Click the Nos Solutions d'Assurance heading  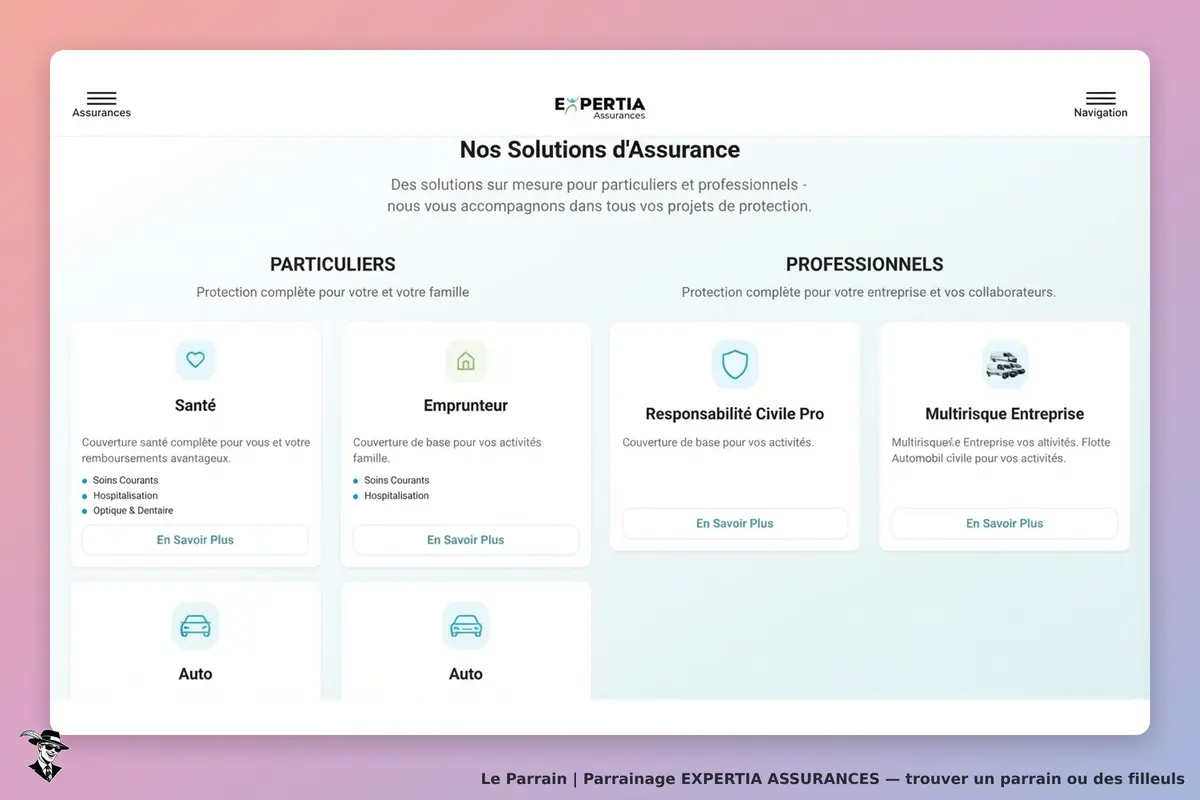tap(600, 150)
